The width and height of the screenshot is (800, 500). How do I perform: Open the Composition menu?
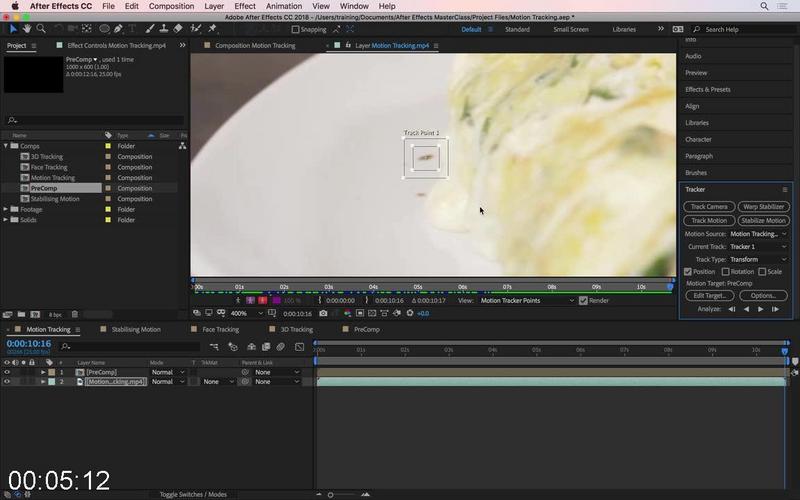(171, 6)
